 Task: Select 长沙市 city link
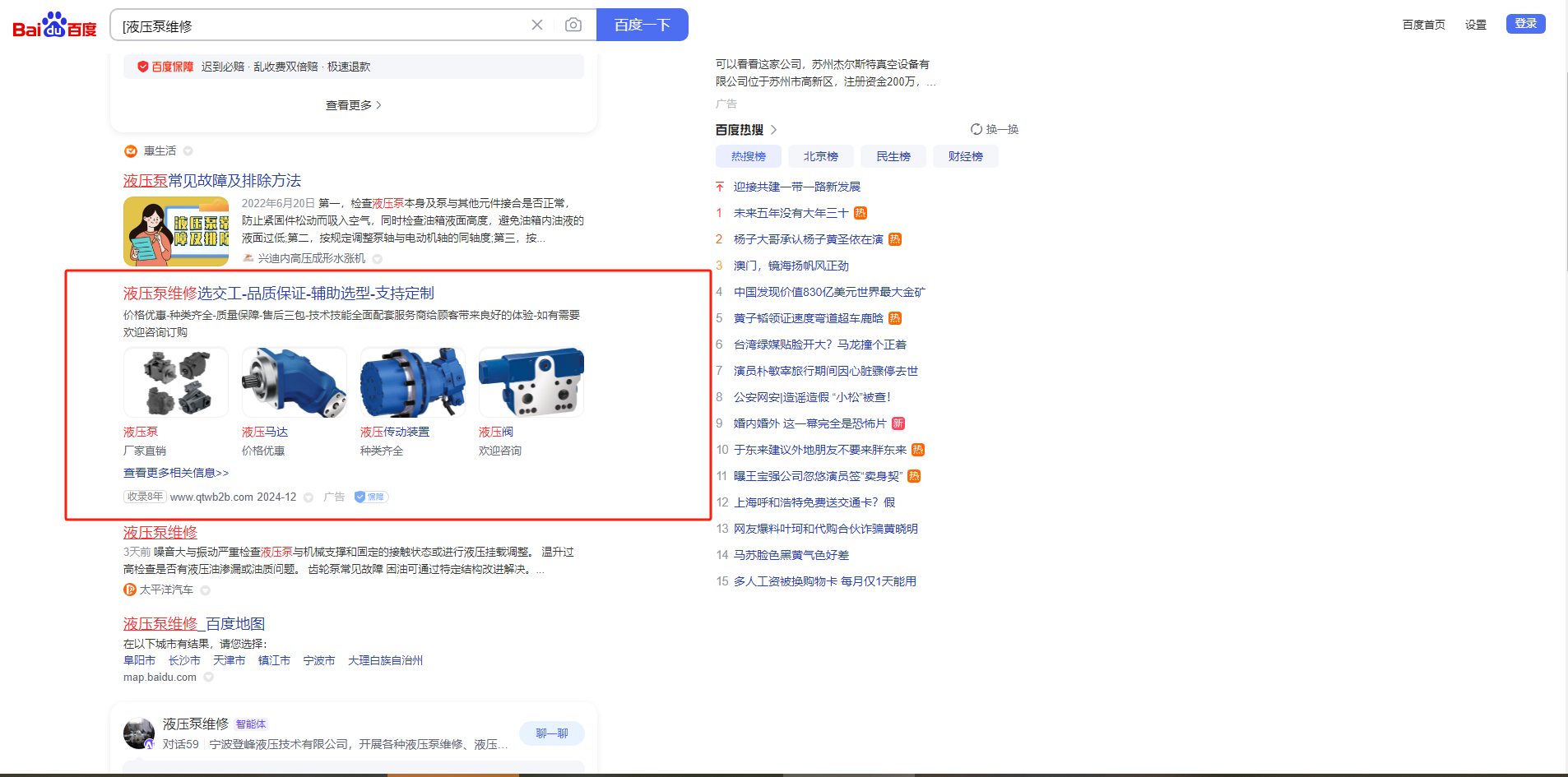[184, 660]
